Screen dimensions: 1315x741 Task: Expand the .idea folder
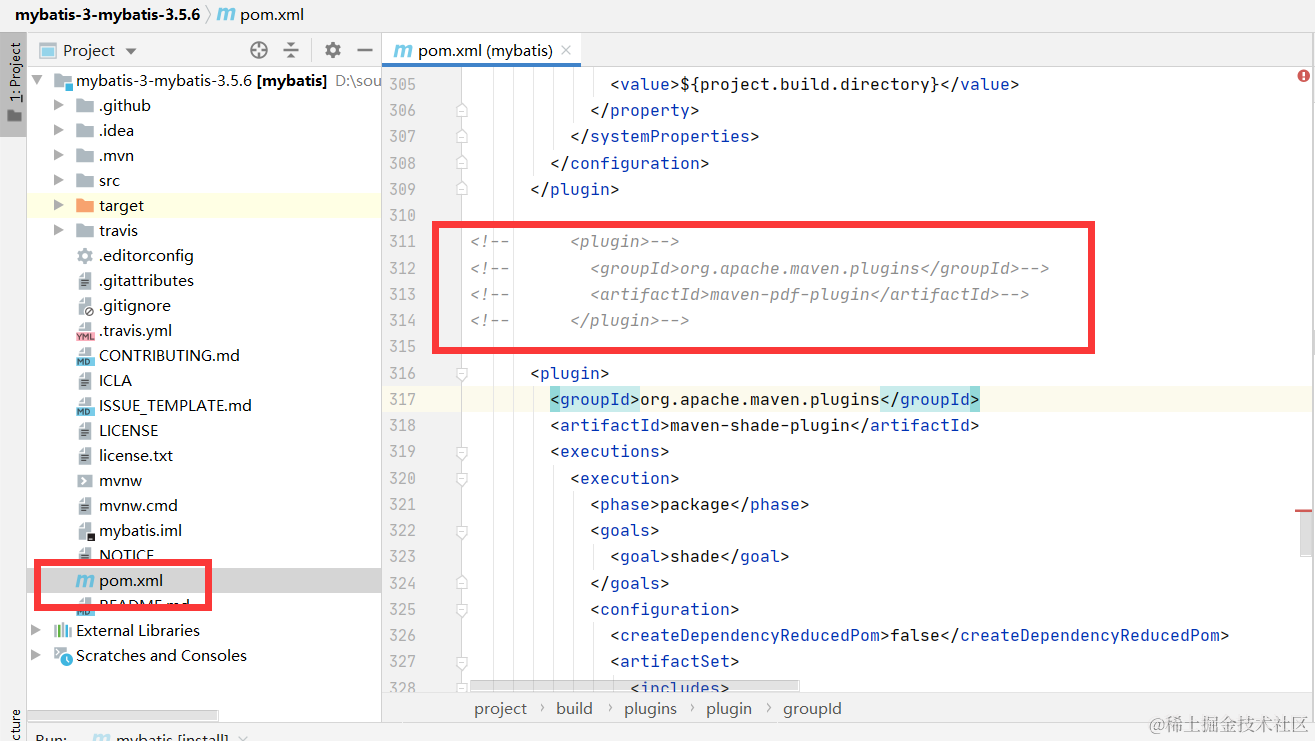point(59,130)
